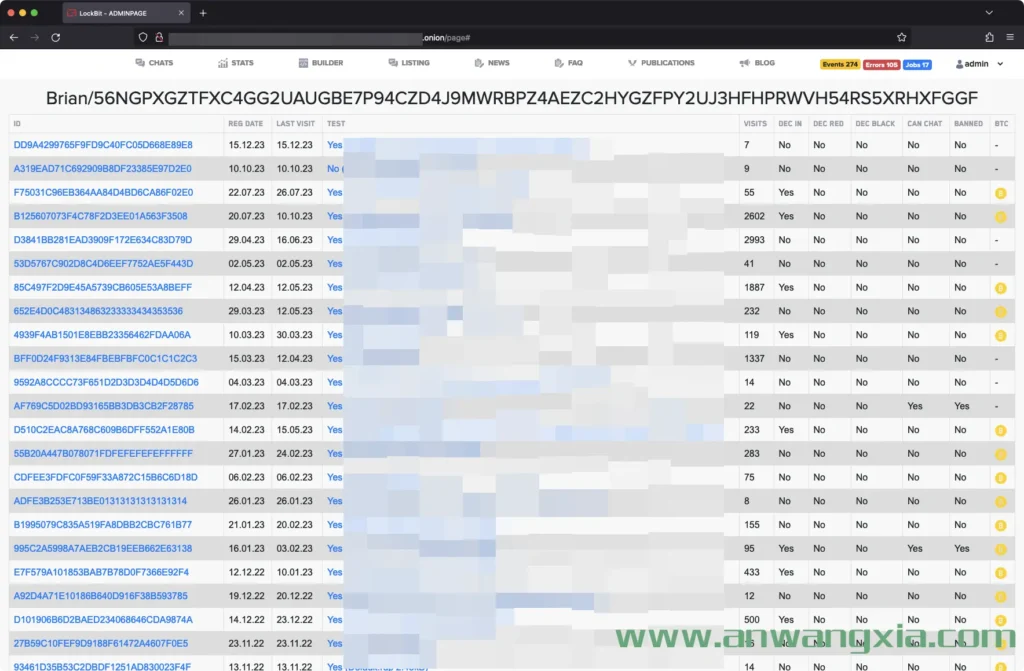The image size is (1024, 671).
Task: Click the VISITS column header
Action: pyautogui.click(x=755, y=123)
